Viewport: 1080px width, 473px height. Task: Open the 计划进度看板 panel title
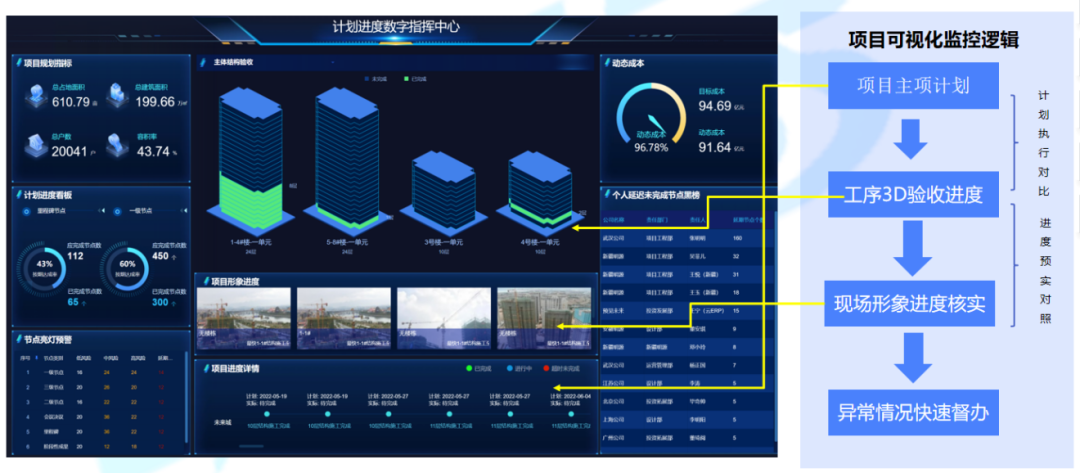click(x=48, y=195)
